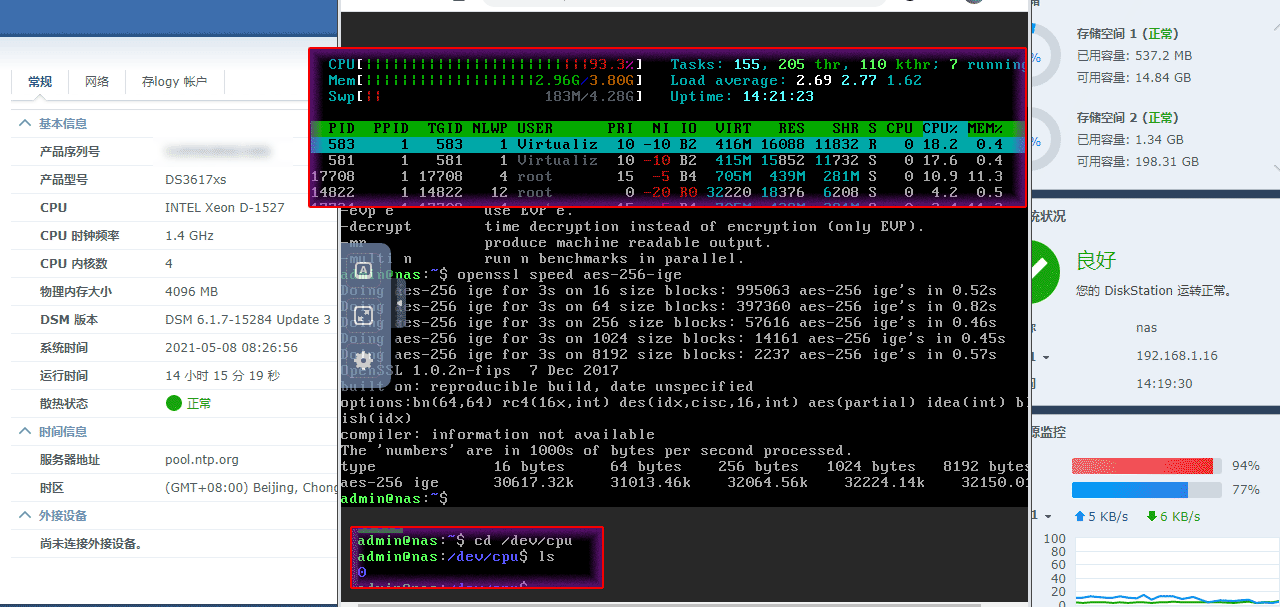Click the keyboard 'A' icon in floating toolbar
1280x607 pixels.
pyautogui.click(x=363, y=270)
